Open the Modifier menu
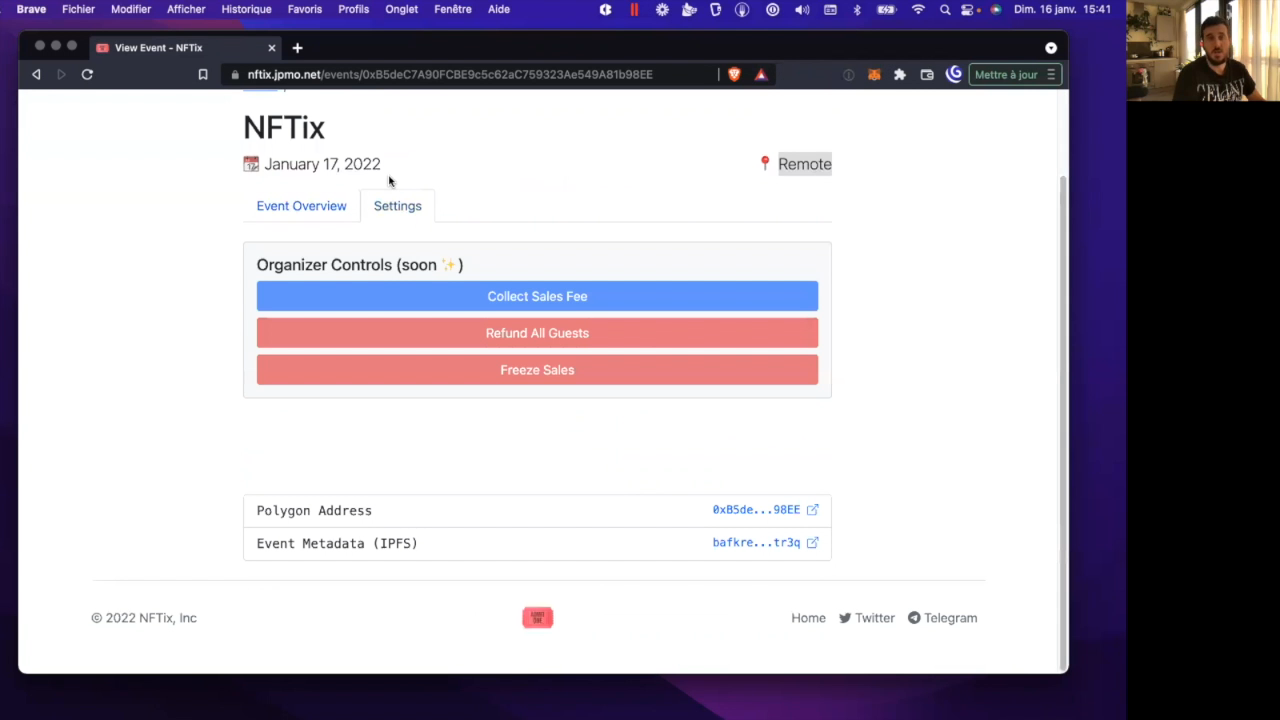Viewport: 1280px width, 720px height. pyautogui.click(x=131, y=9)
